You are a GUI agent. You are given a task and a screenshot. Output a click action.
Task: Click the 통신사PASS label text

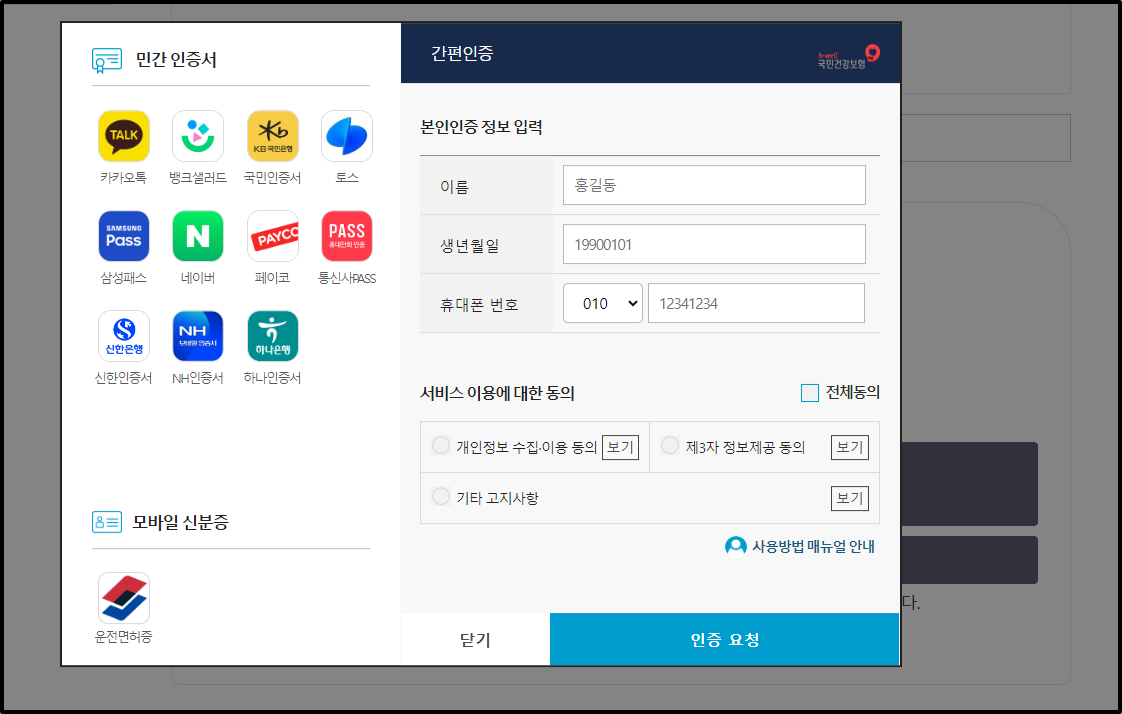pos(347,278)
